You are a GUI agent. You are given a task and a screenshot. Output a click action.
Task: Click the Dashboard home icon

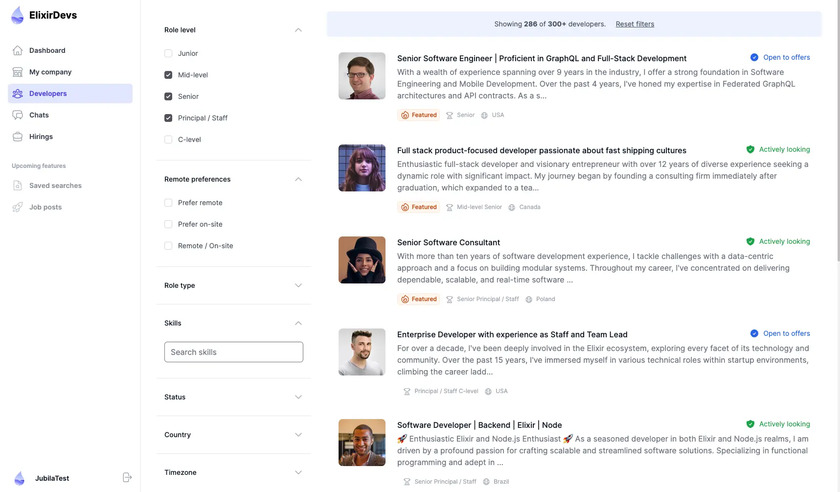[18, 50]
